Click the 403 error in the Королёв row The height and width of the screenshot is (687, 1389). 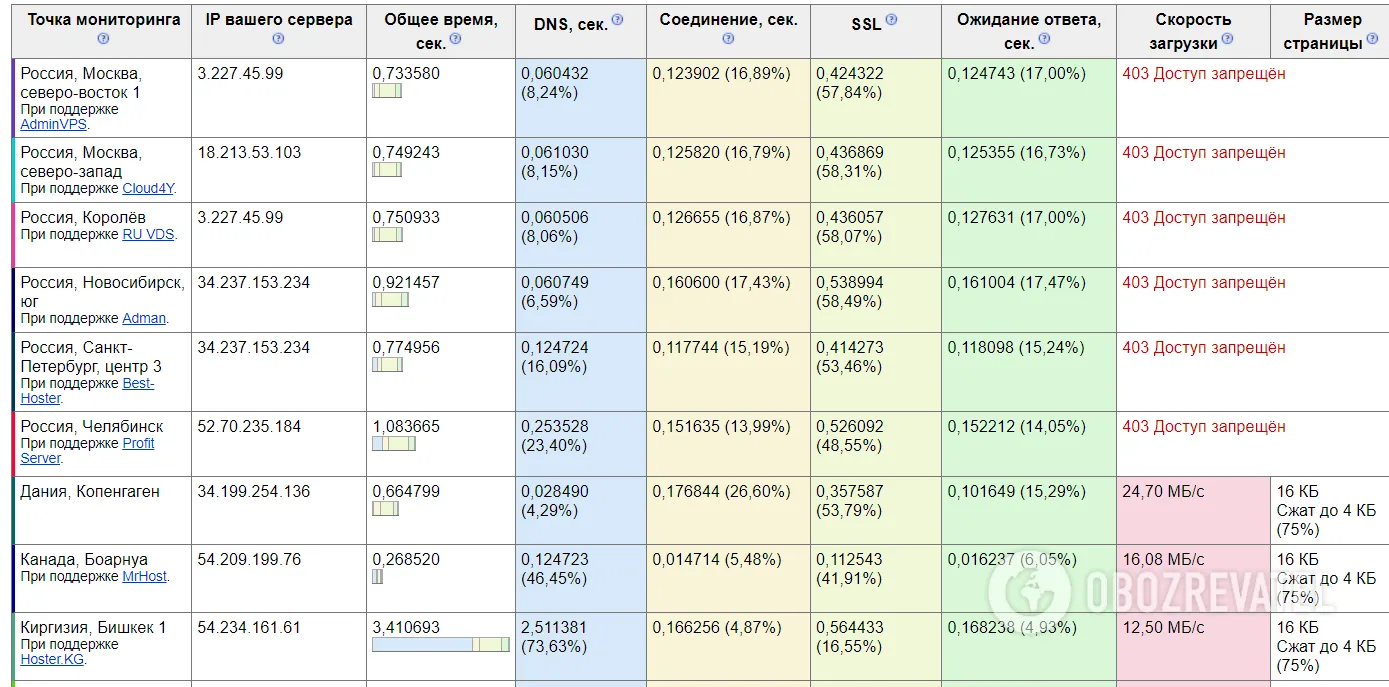tap(1203, 218)
